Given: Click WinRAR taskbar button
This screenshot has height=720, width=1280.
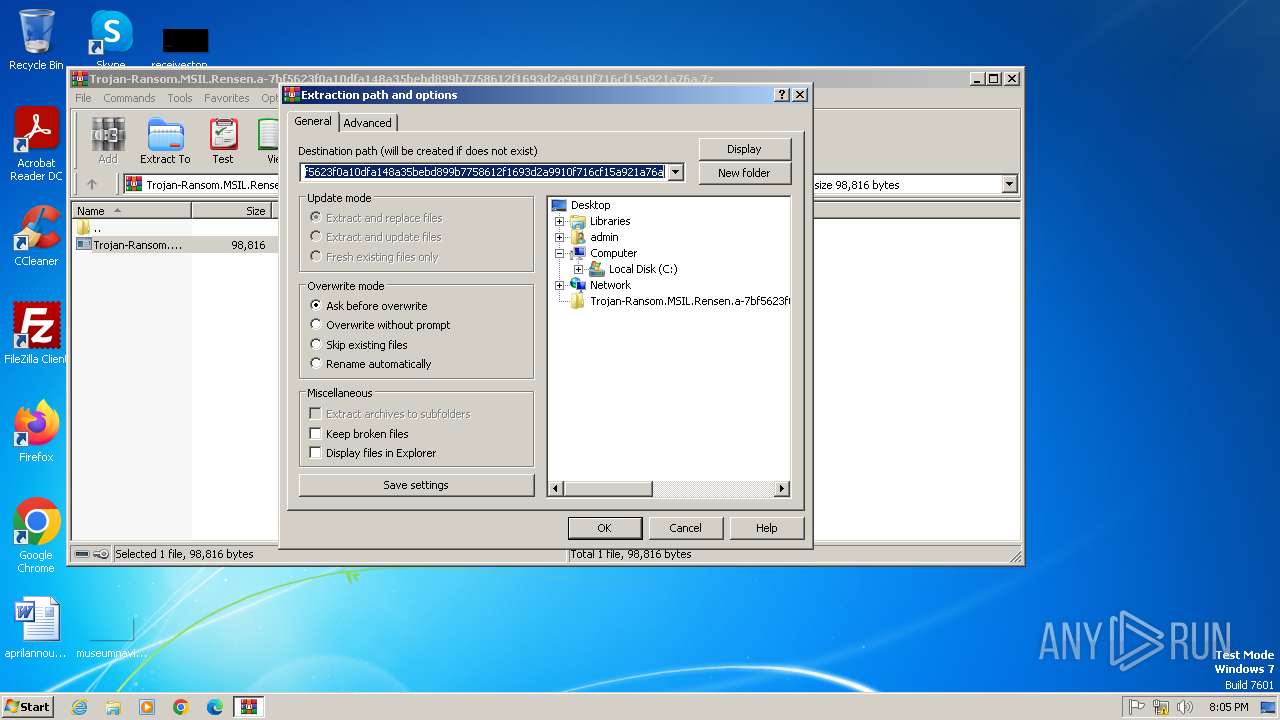Looking at the screenshot, I should click(249, 707).
